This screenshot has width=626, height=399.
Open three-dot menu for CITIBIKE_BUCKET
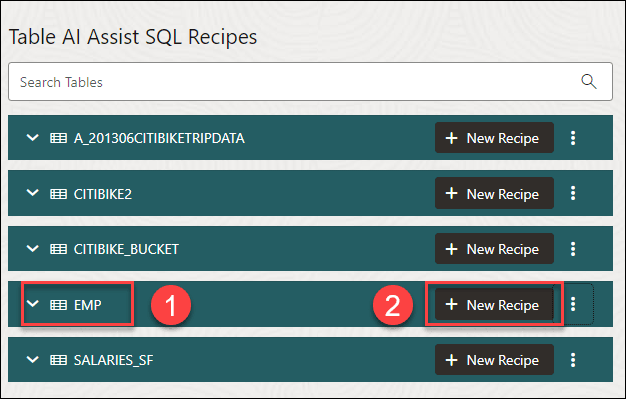[573, 249]
